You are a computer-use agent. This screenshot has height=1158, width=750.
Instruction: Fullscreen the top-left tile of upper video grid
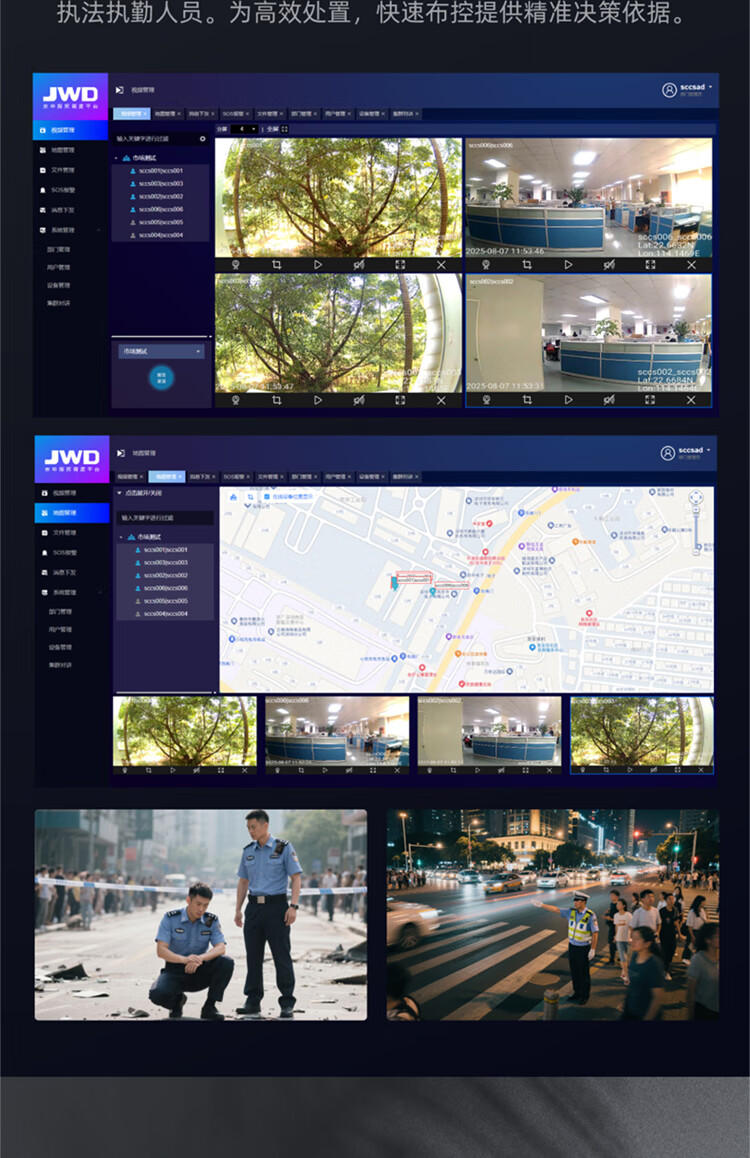[400, 265]
